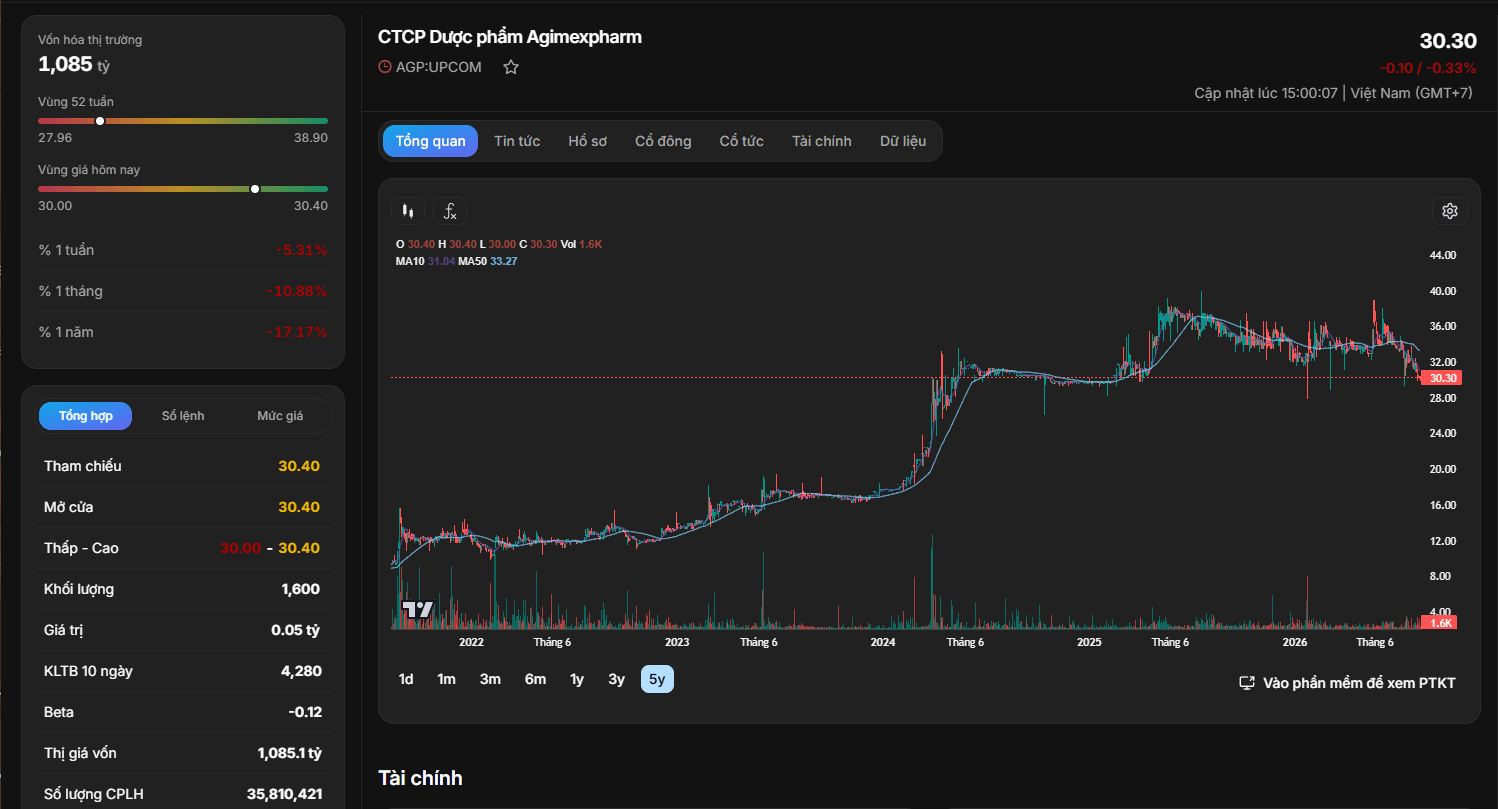The width and height of the screenshot is (1498, 809).
Task: Click the Cập nhật lúc 15:00:07 timestamp
Action: click(1266, 93)
